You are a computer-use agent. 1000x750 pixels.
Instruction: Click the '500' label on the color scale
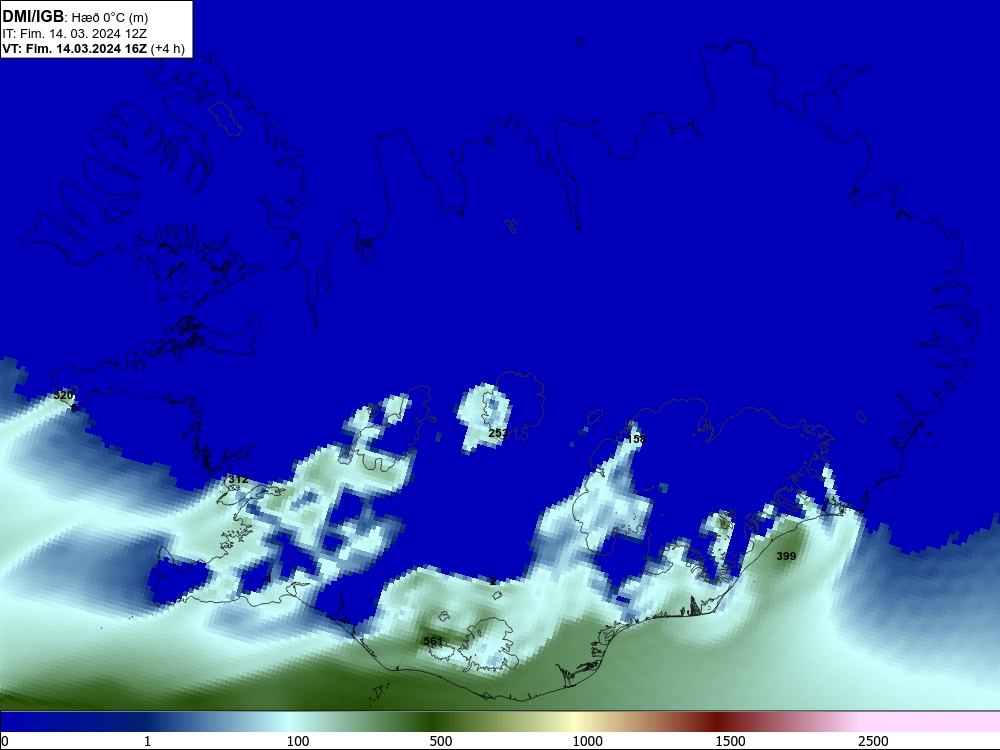(x=441, y=741)
